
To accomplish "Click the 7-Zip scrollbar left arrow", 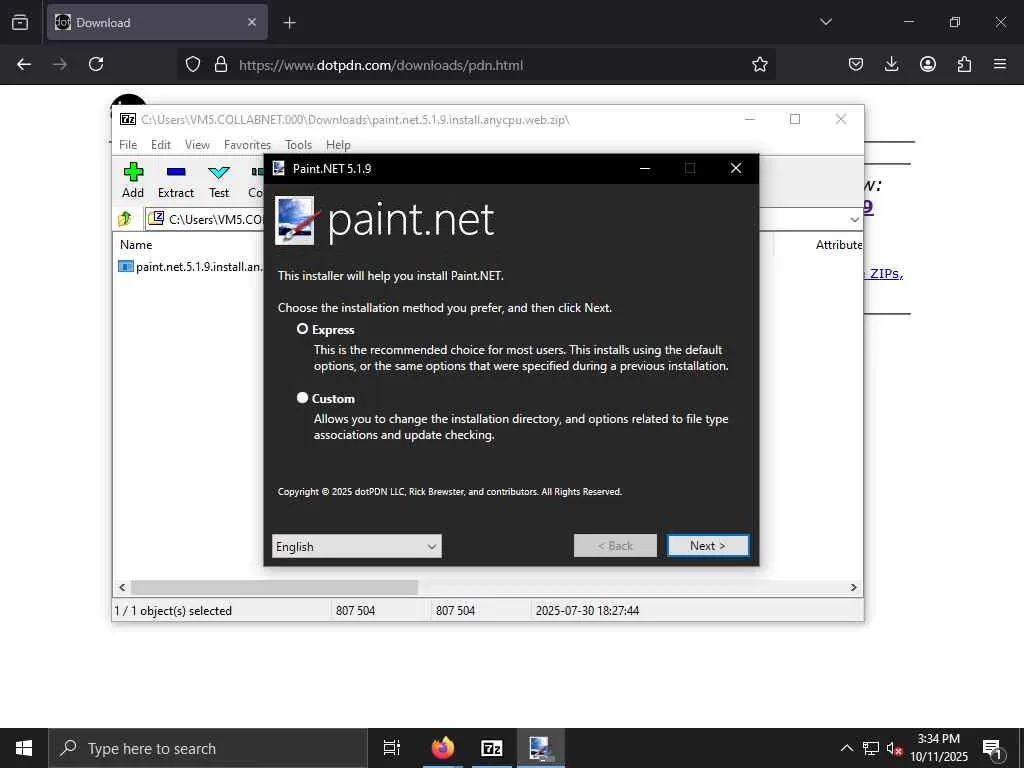I will click(122, 587).
